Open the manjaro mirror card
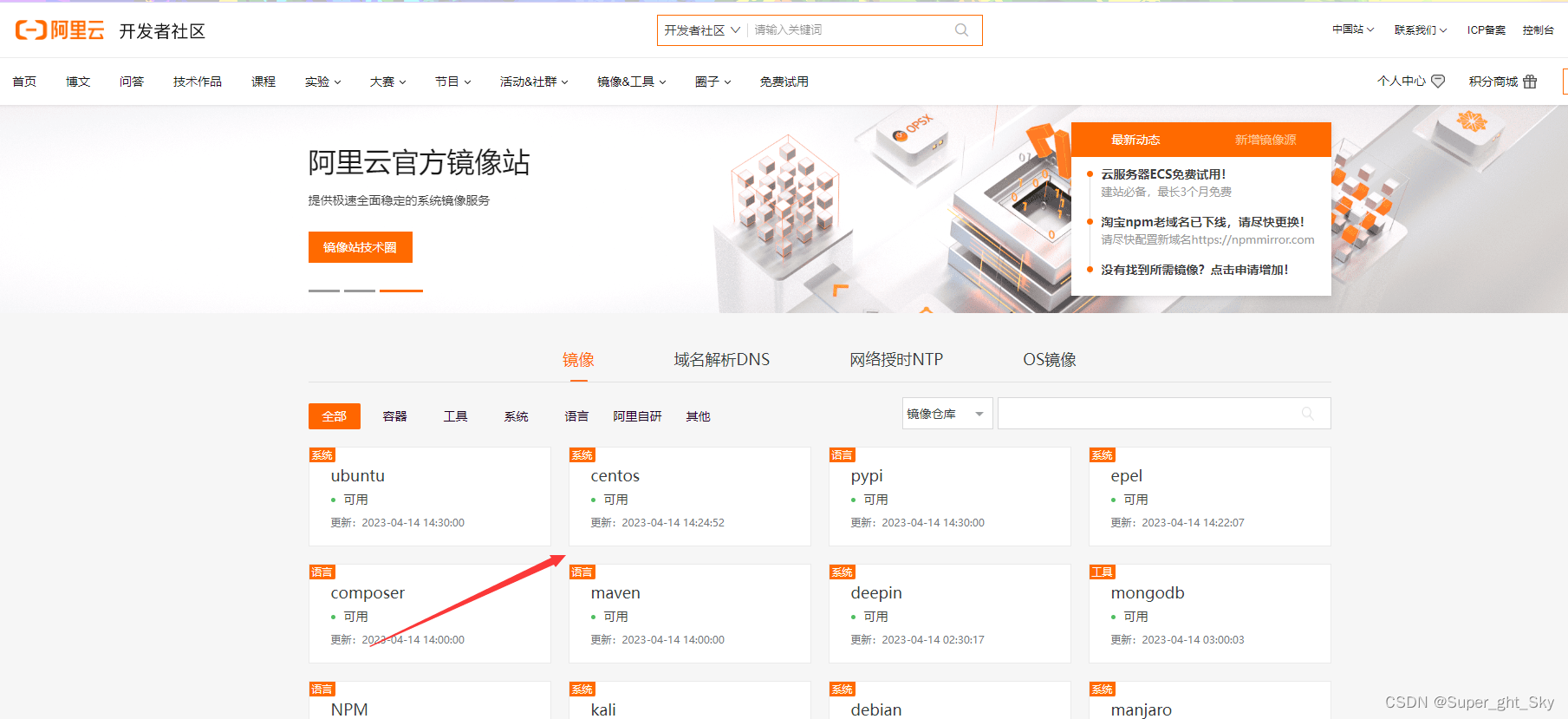This screenshot has width=1568, height=719. point(1210,701)
